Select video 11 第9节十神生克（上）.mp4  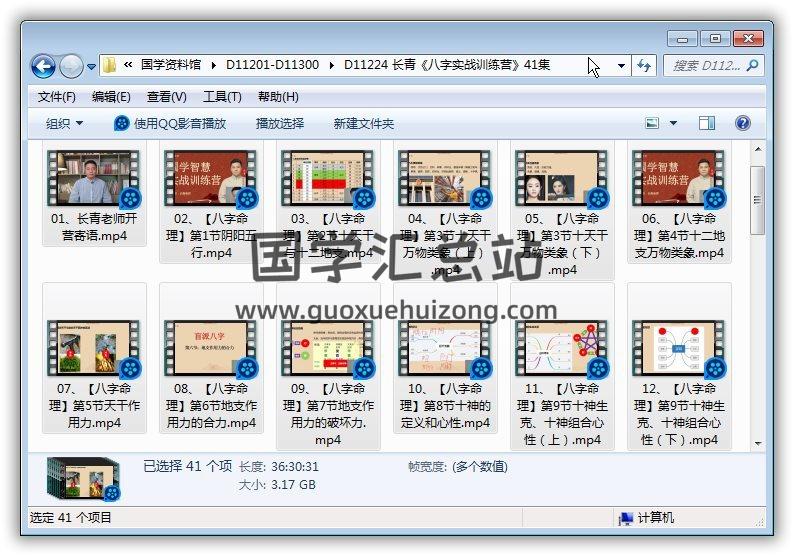point(562,367)
